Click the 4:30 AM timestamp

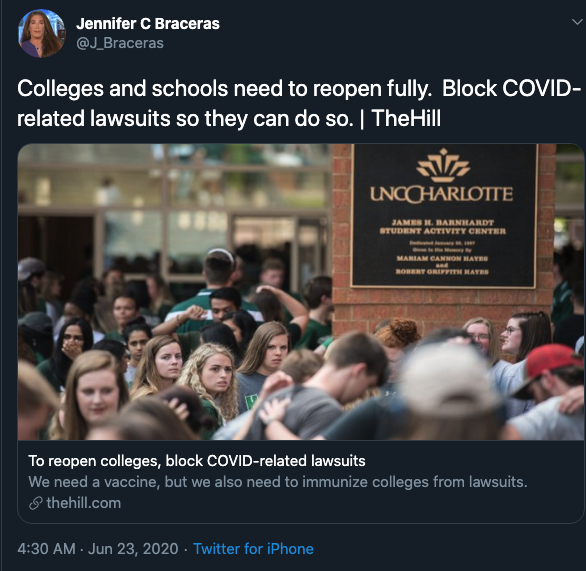click(46, 549)
